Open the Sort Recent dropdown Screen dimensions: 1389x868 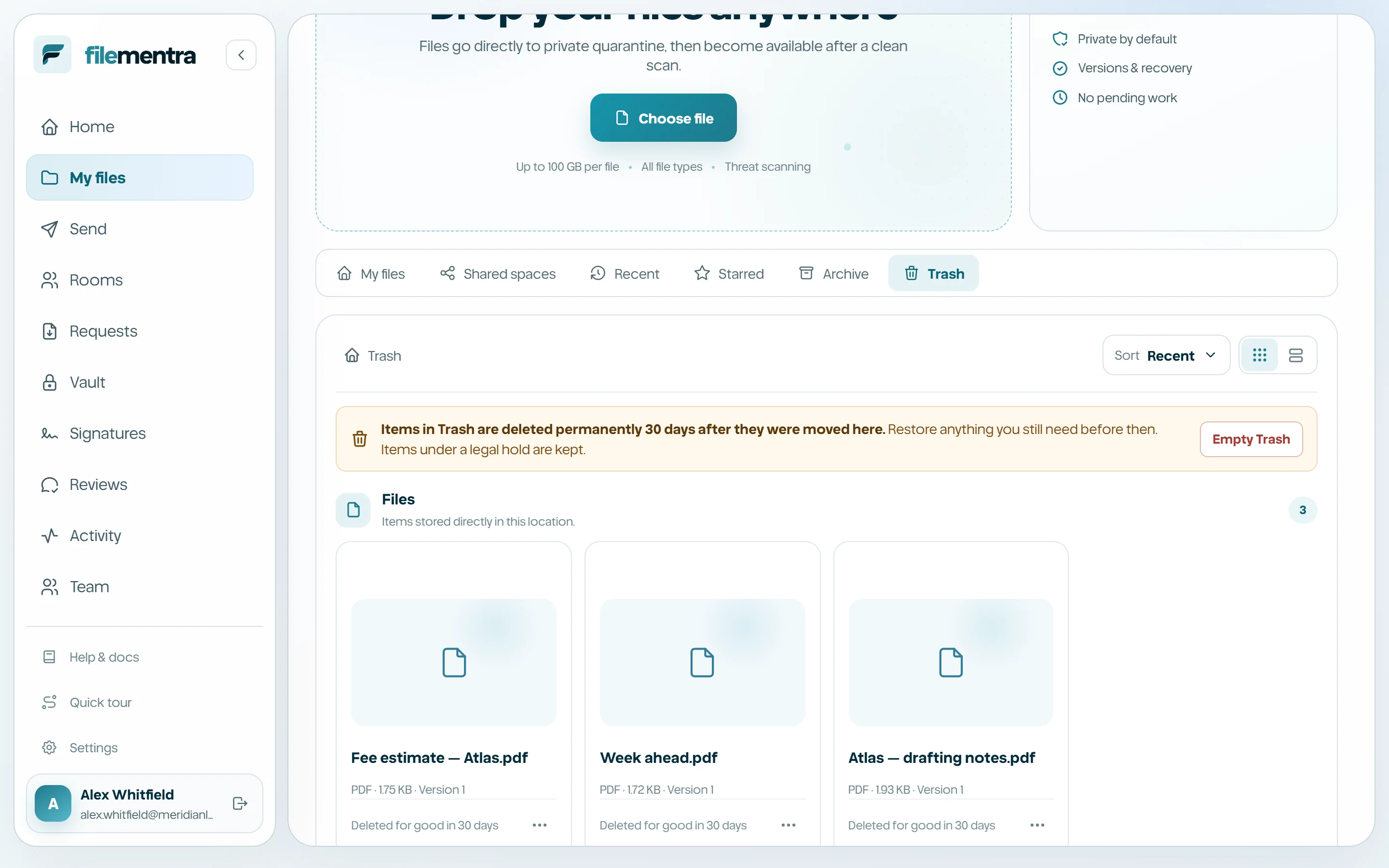coord(1166,355)
